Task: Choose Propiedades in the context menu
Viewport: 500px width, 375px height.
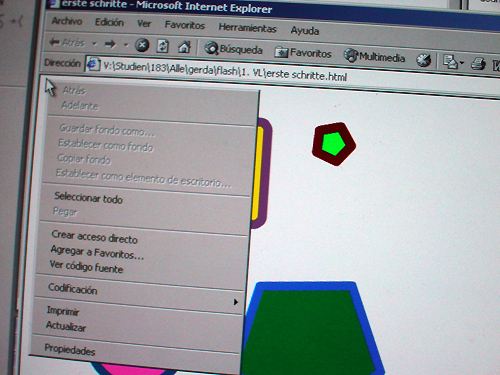Action: coord(70,349)
